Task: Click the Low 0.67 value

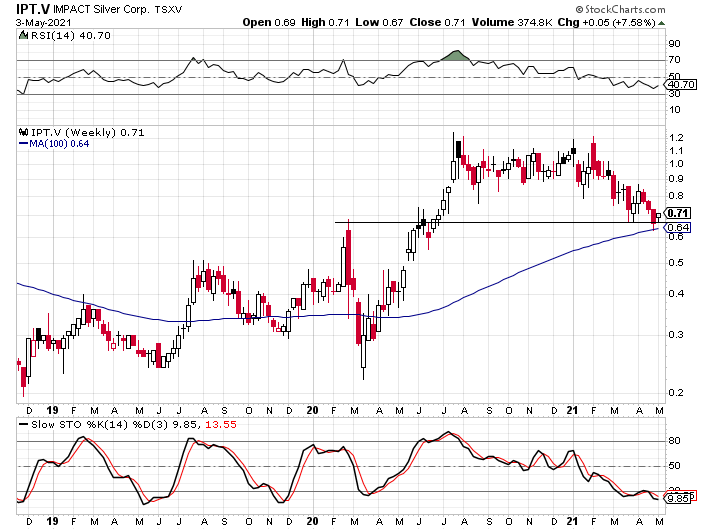Action: tap(379, 22)
